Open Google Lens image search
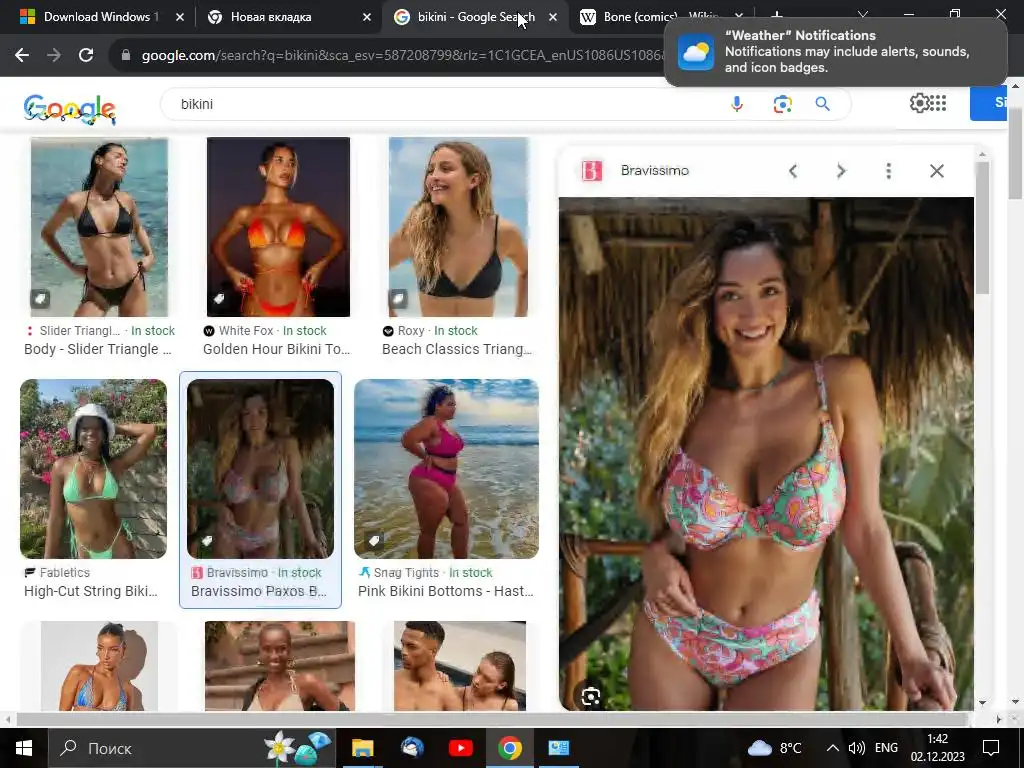1024x768 pixels. (782, 104)
